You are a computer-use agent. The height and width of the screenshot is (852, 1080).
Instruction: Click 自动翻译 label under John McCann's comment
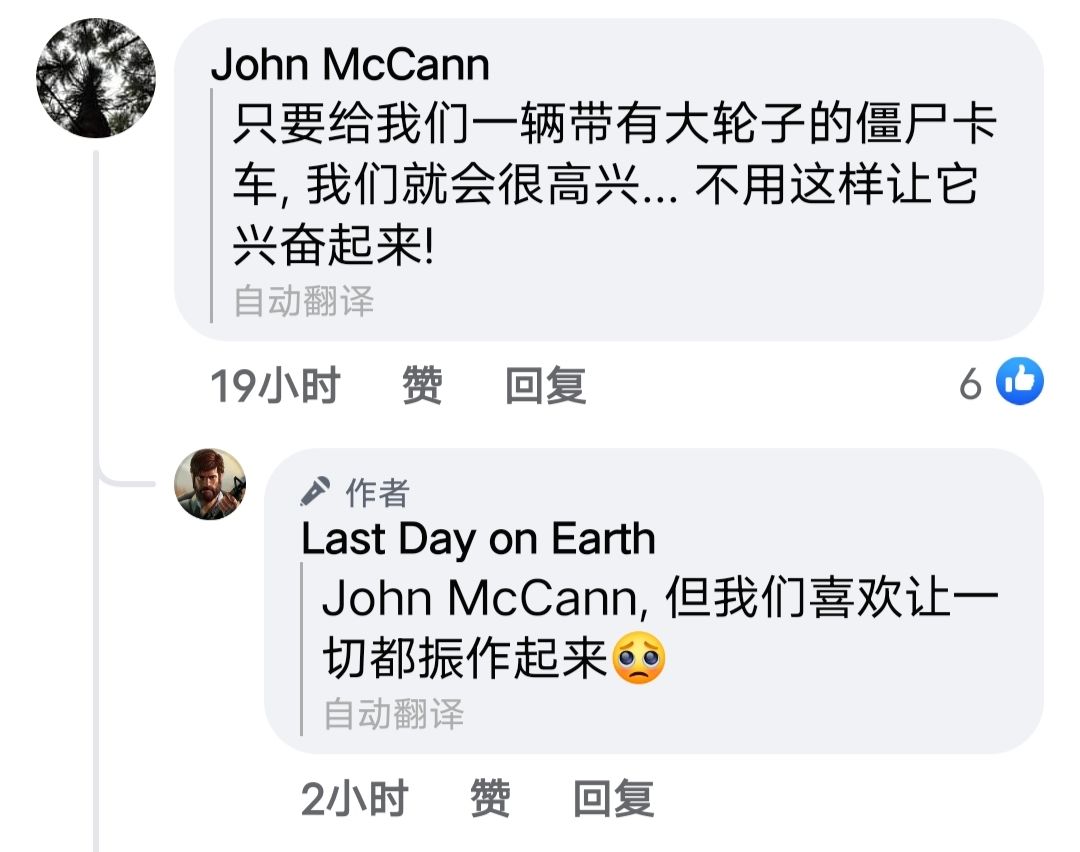tap(304, 300)
